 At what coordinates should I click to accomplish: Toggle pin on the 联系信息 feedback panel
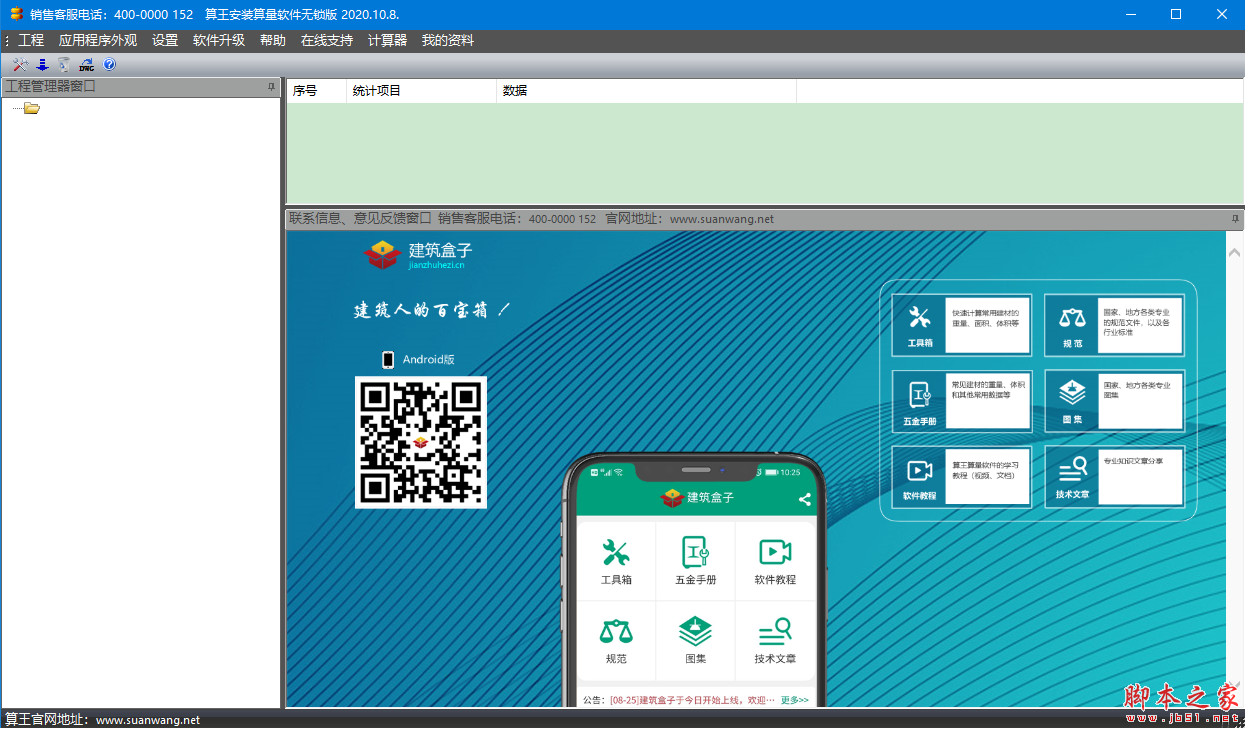1236,218
